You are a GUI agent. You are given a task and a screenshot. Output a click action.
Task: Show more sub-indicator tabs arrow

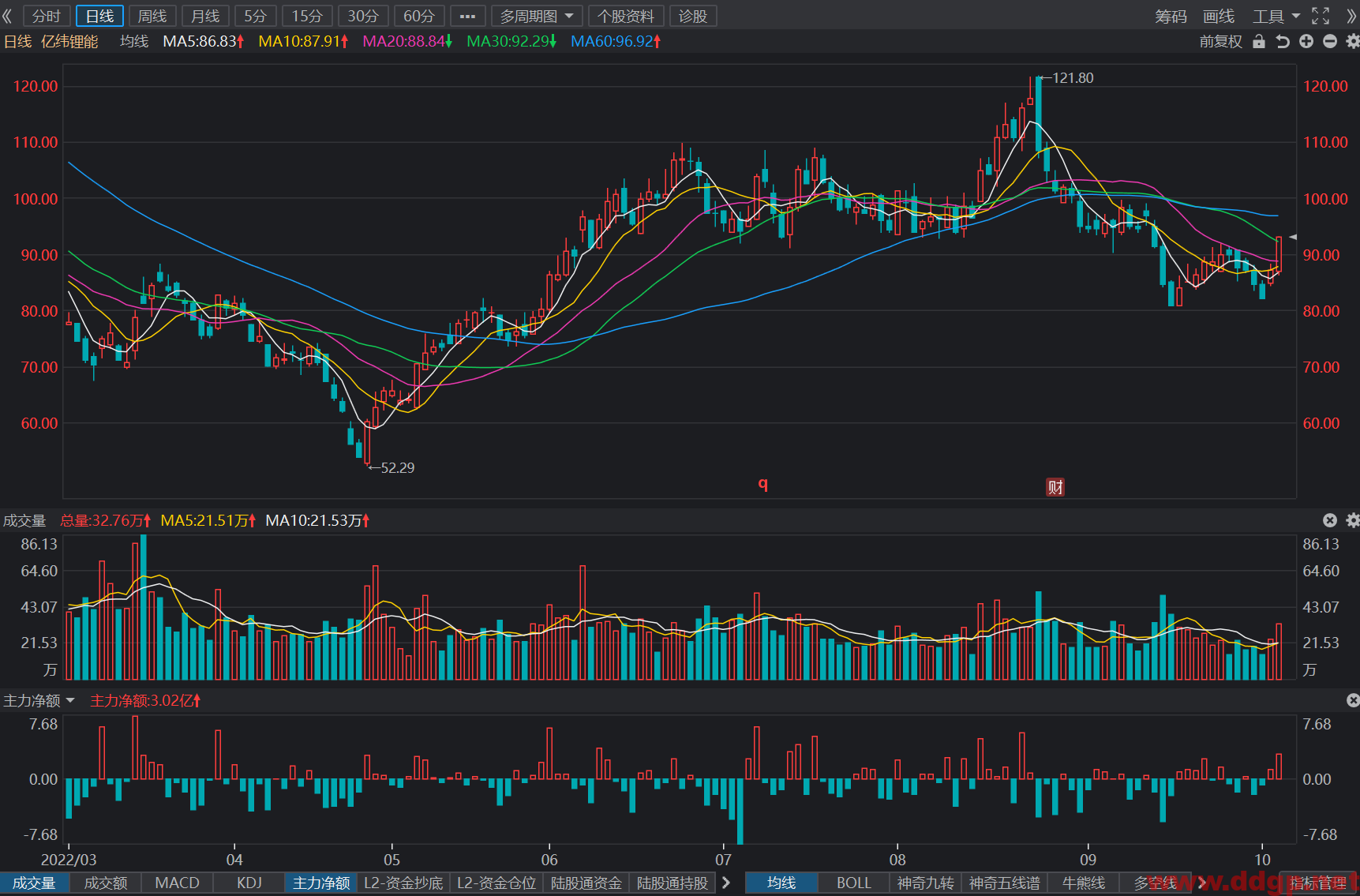(x=726, y=883)
